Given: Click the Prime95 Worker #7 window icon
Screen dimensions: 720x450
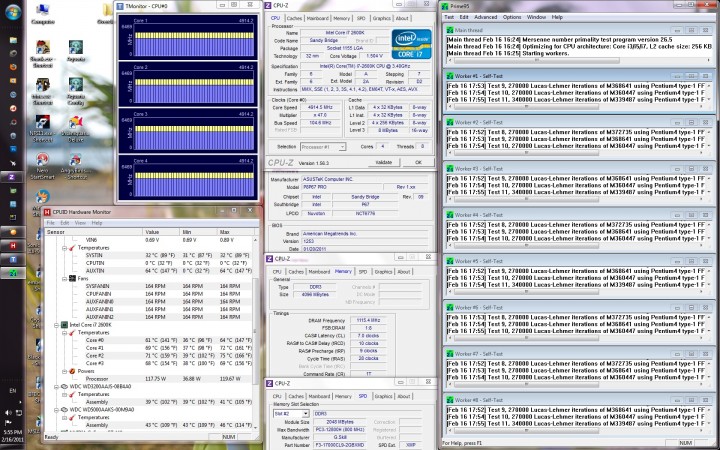Looking at the screenshot, I should 450,354.
